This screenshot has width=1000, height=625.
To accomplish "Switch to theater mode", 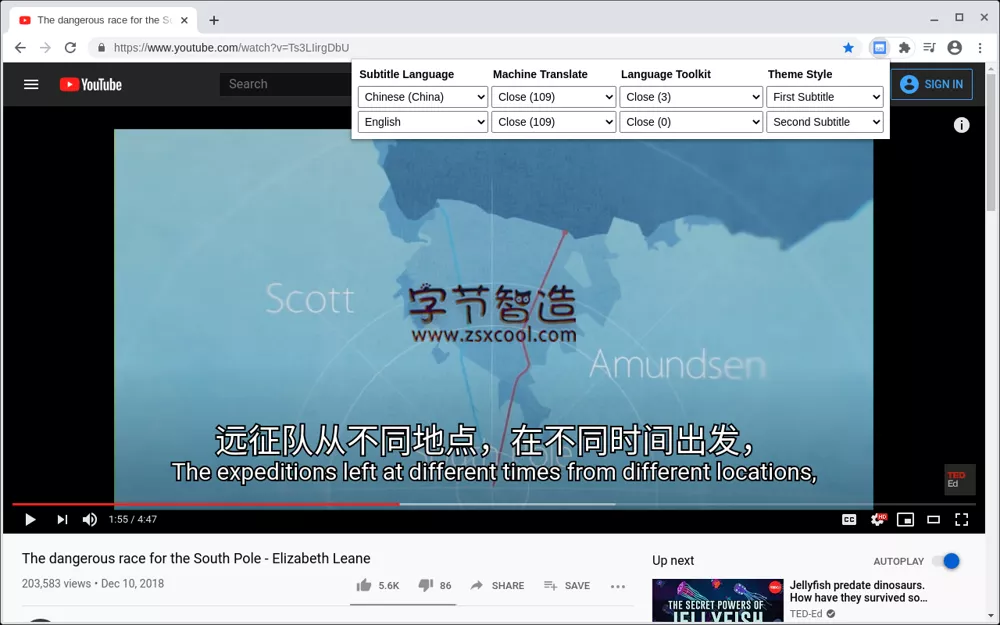I will pyautogui.click(x=933, y=519).
